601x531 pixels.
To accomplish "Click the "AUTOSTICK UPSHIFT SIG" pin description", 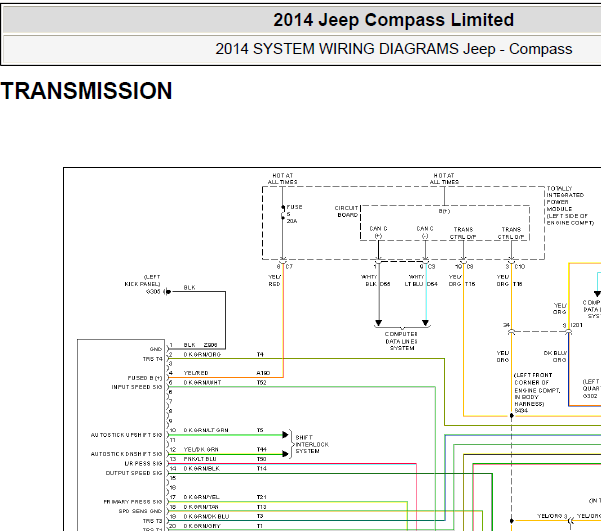I will 126,435.
